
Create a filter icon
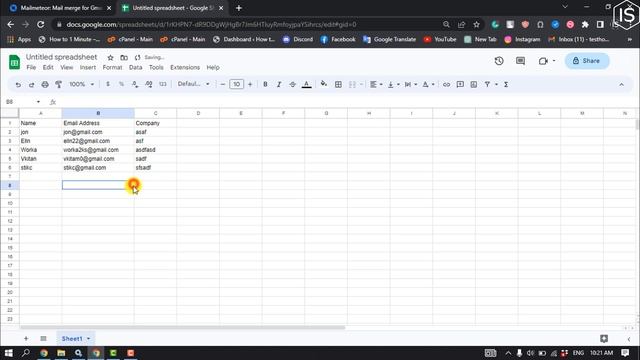tap(487, 84)
